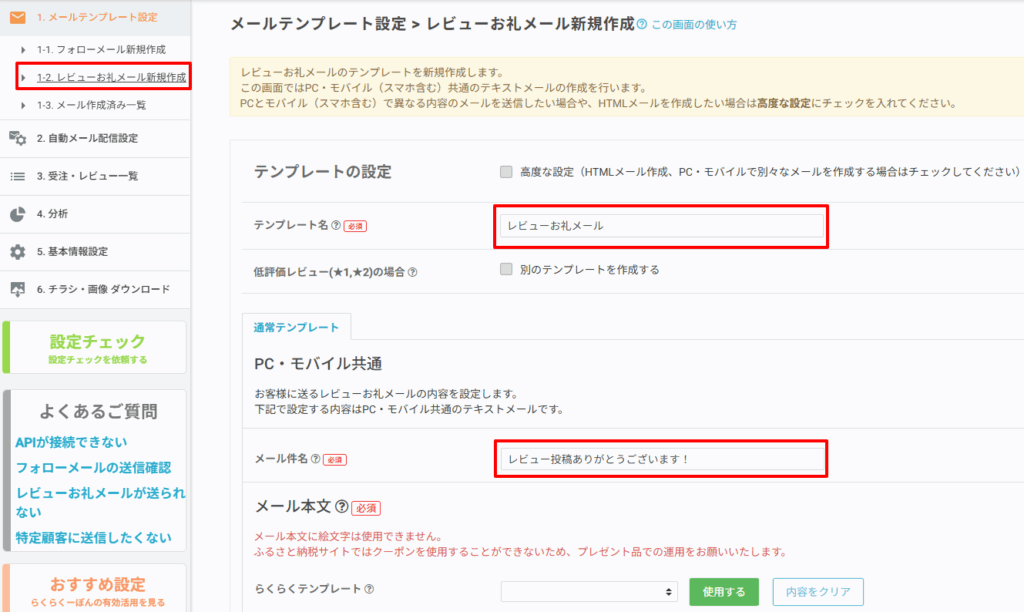This screenshot has width=1024, height=612.
Task: Check 別のテンプレートを作成する option
Action: (506, 269)
